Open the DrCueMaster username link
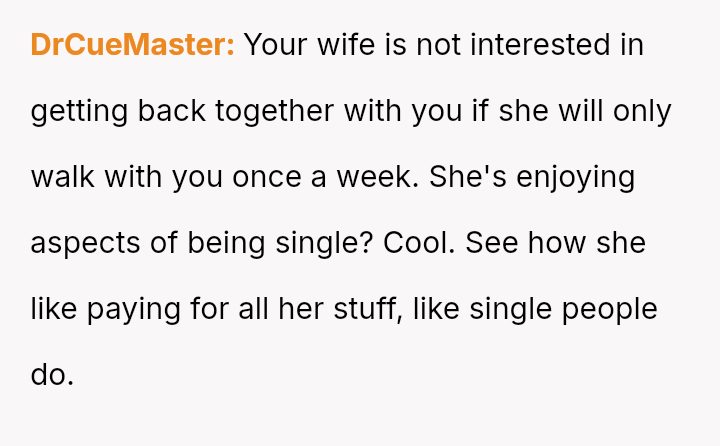Screen dimensions: 720x446 pyautogui.click(x=133, y=45)
